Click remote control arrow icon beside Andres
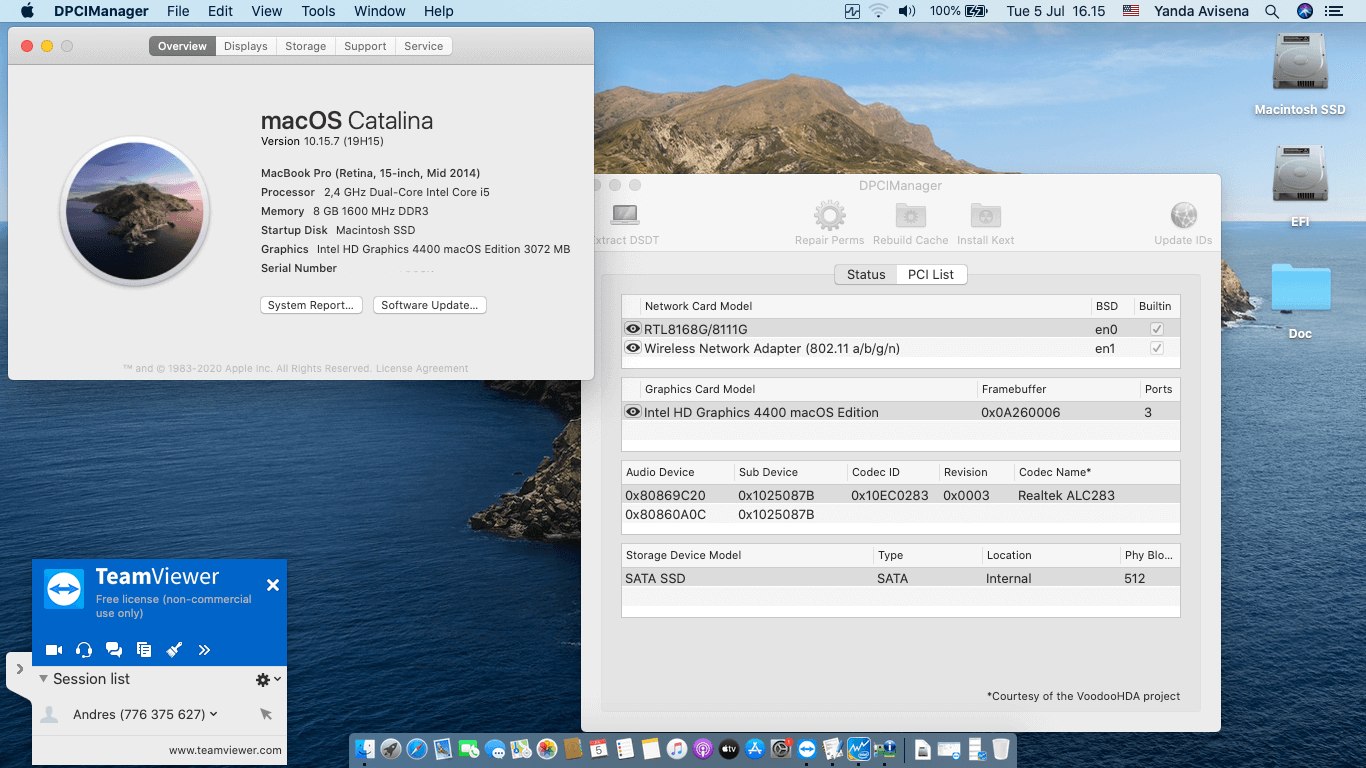 (x=266, y=714)
